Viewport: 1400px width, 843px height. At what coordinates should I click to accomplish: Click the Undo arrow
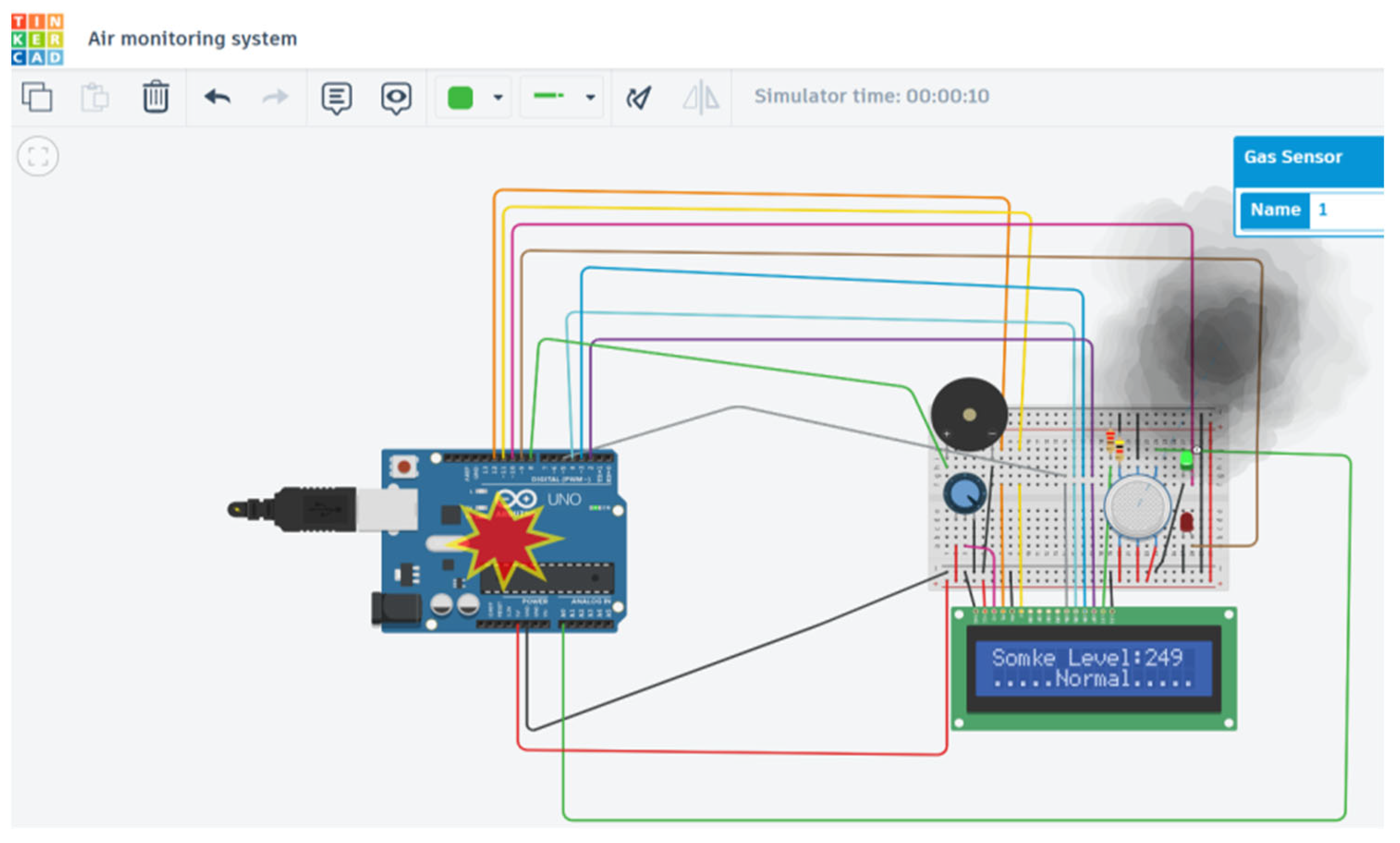point(217,97)
